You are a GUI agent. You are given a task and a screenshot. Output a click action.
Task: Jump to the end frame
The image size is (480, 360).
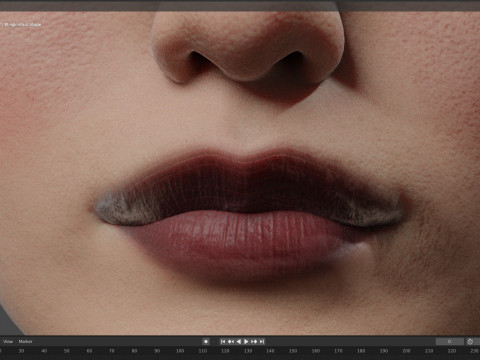tap(262, 341)
